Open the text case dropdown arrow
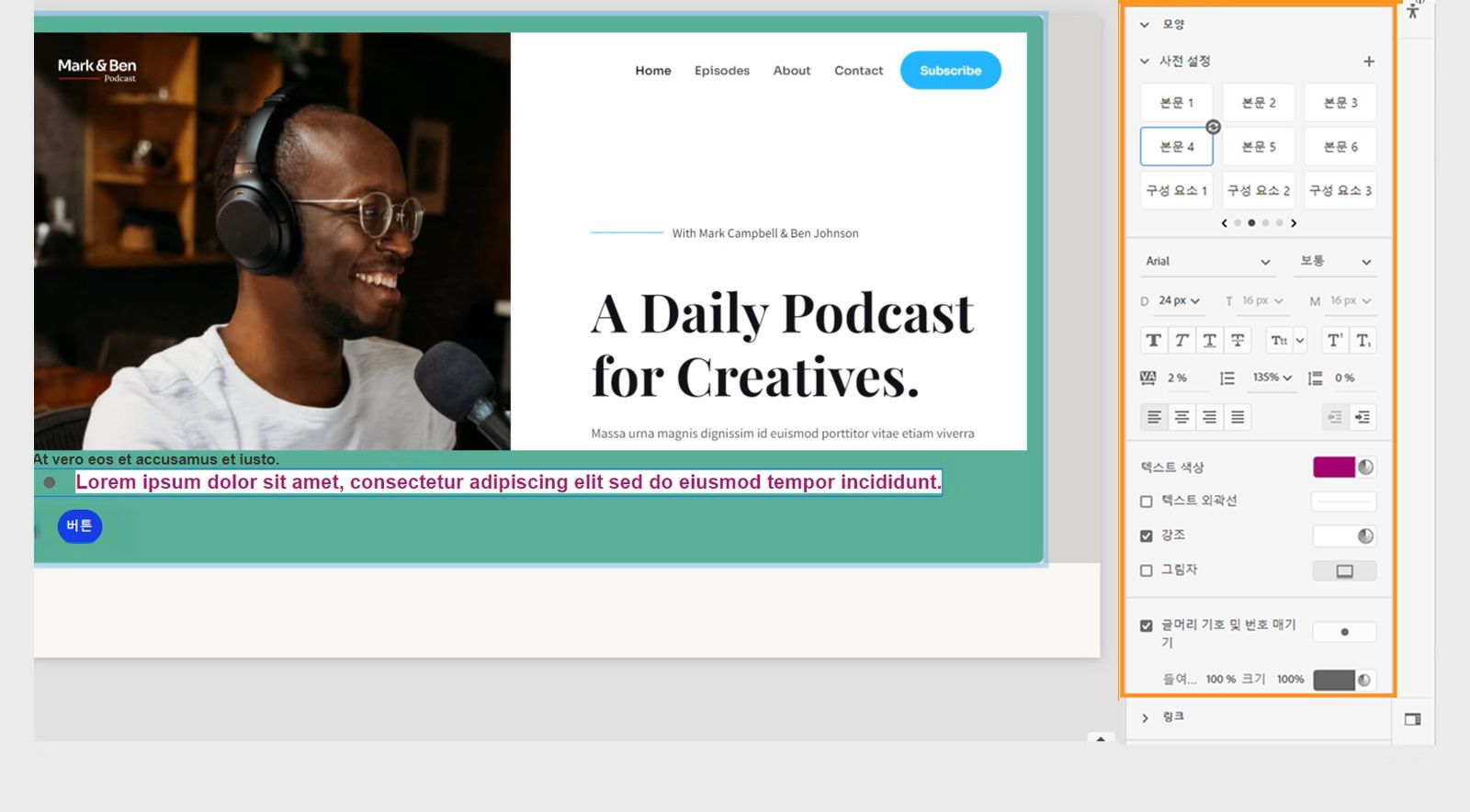Viewport: 1470px width, 812px height. [1300, 341]
